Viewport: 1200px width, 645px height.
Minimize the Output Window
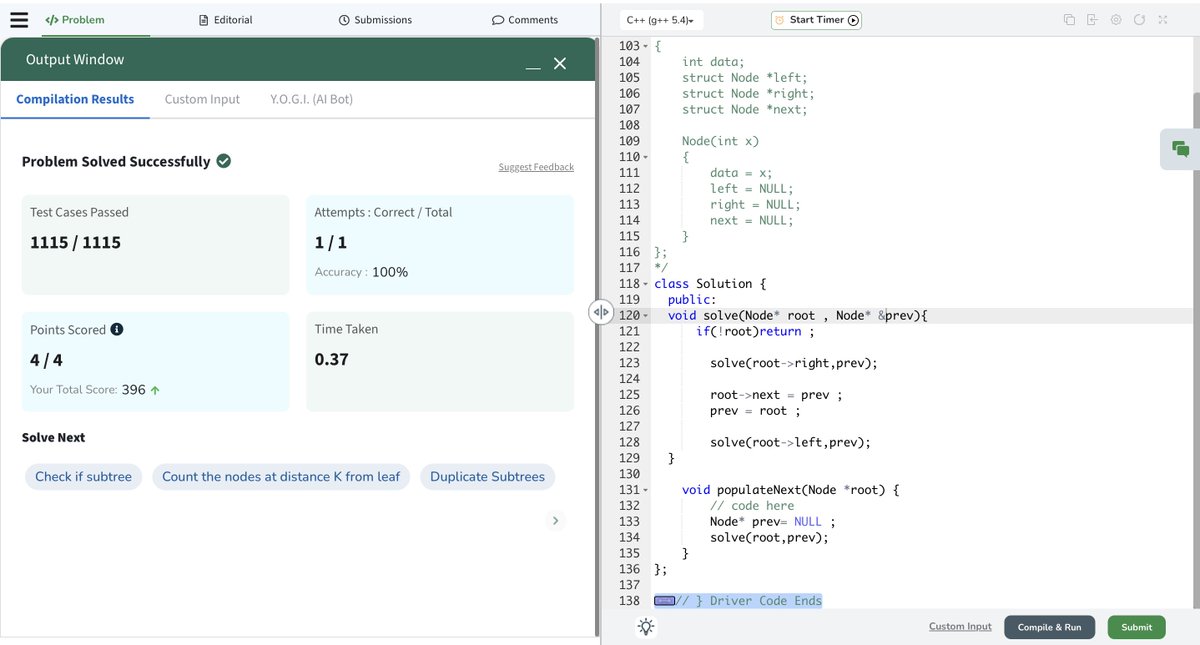tap(533, 68)
